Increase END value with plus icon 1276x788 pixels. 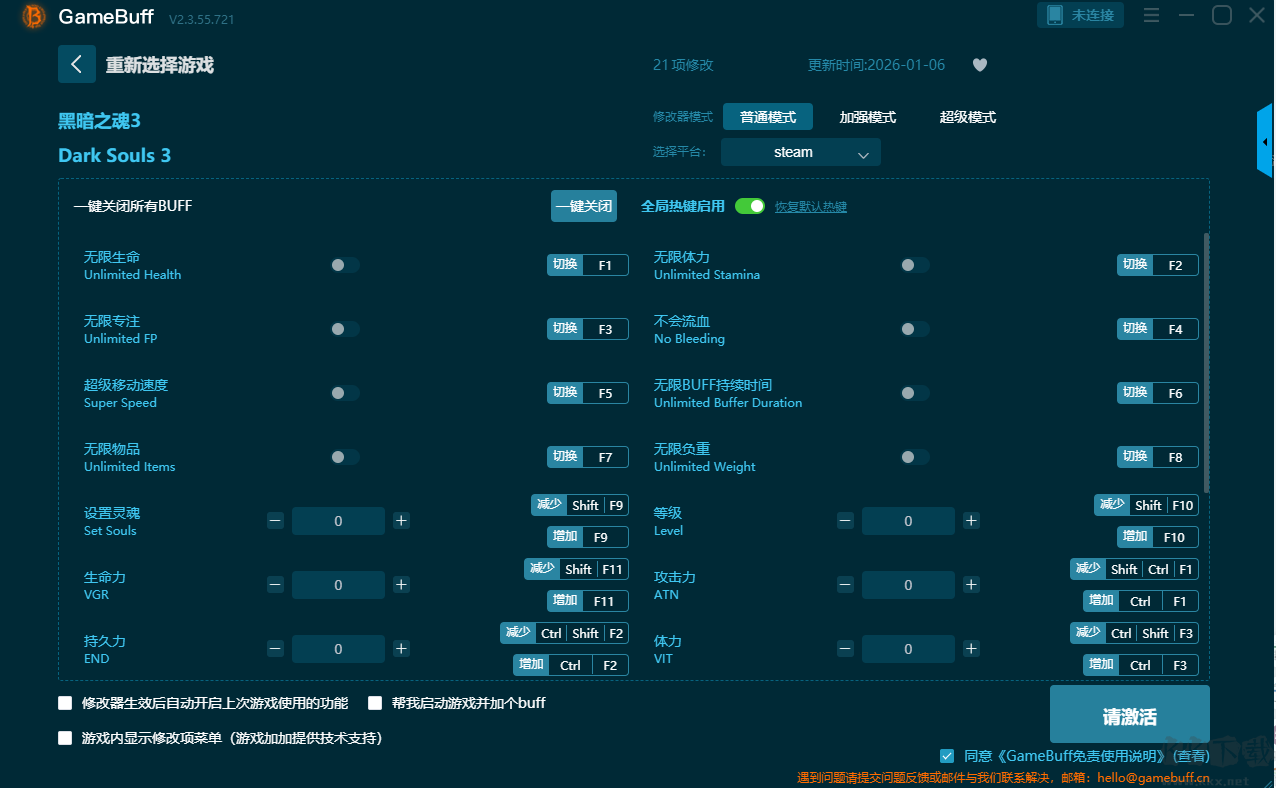[x=401, y=649]
